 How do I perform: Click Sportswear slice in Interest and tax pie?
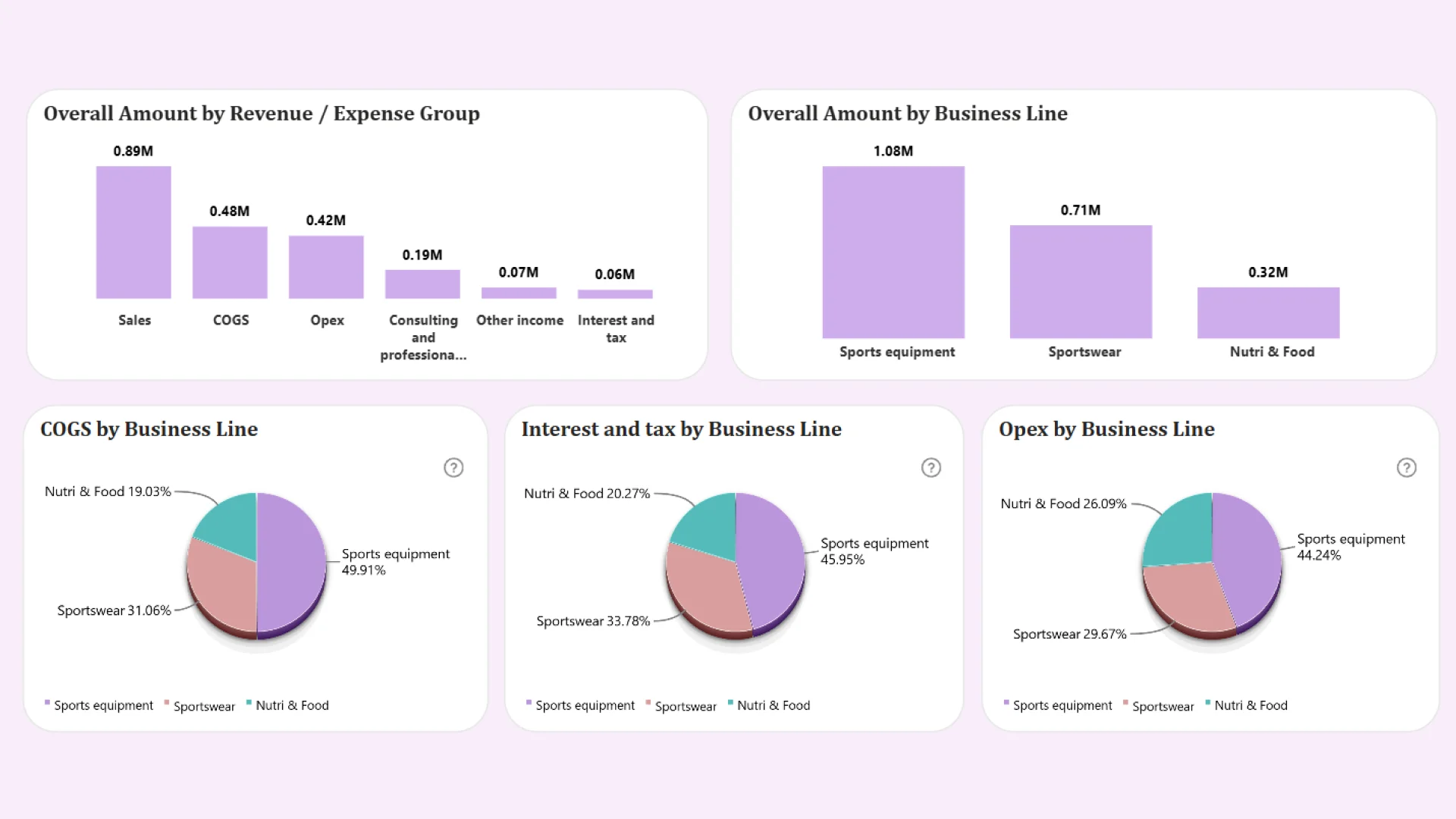pyautogui.click(x=705, y=591)
